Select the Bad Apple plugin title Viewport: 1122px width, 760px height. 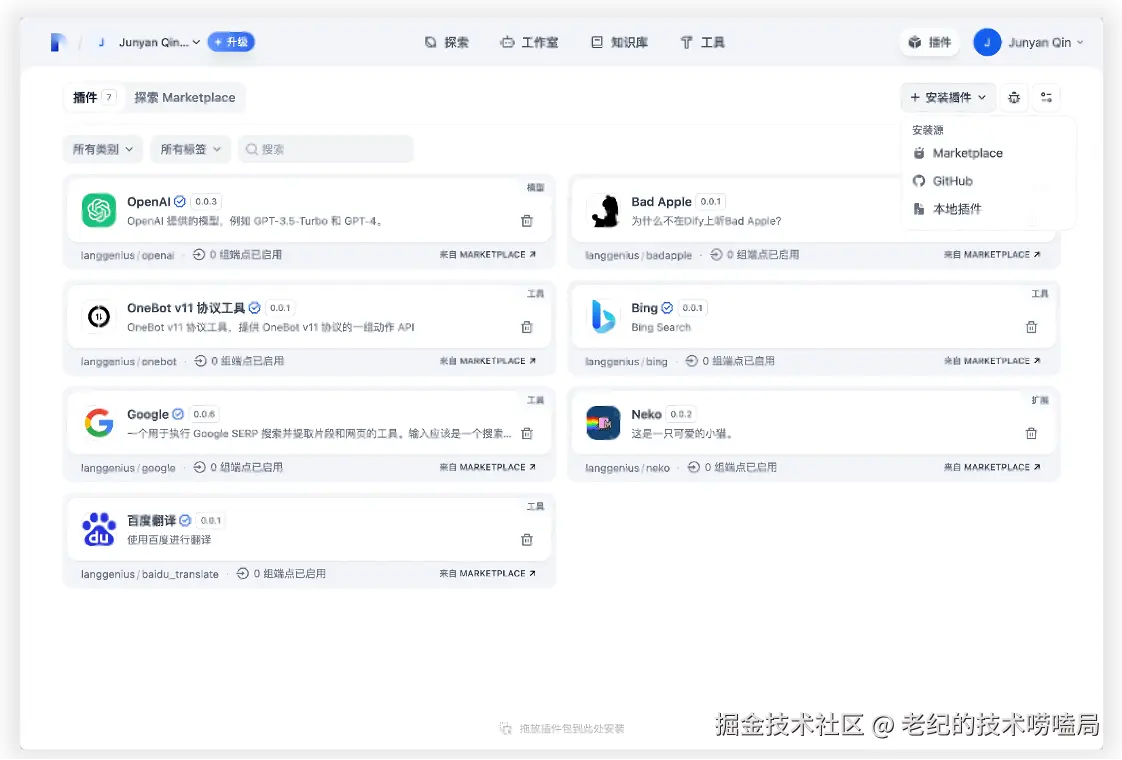pos(661,202)
